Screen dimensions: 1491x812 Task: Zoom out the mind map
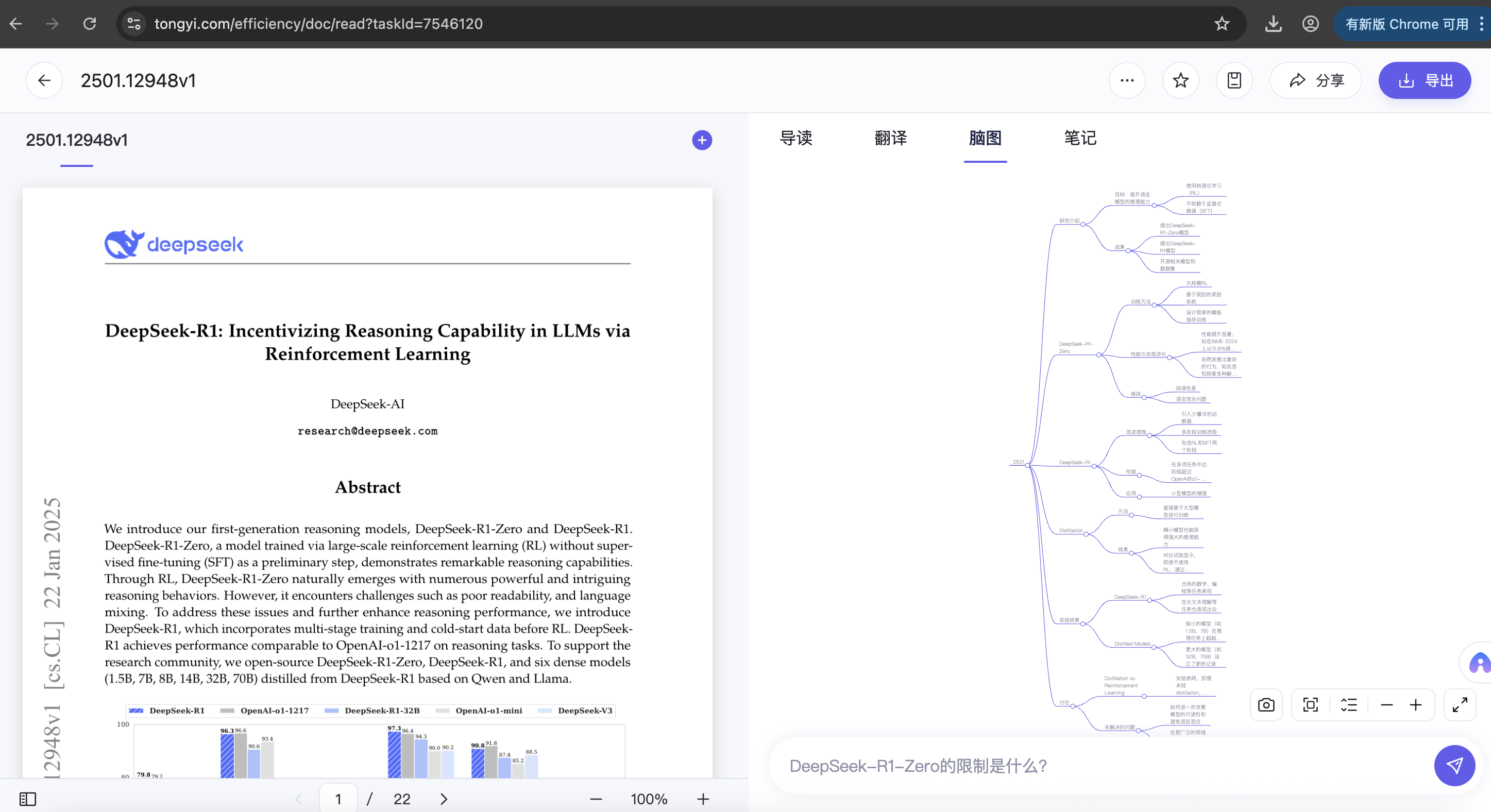coord(1386,704)
